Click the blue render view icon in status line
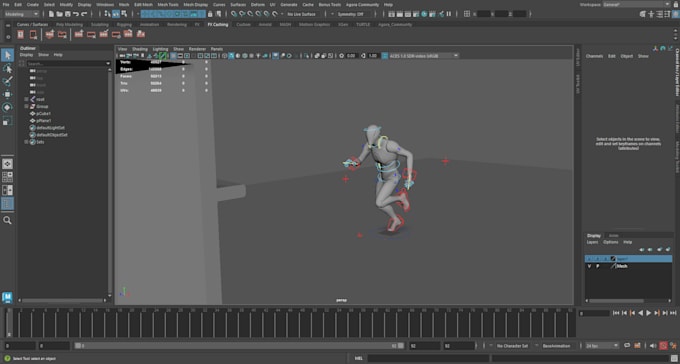680x364 pixels. pos(424,14)
